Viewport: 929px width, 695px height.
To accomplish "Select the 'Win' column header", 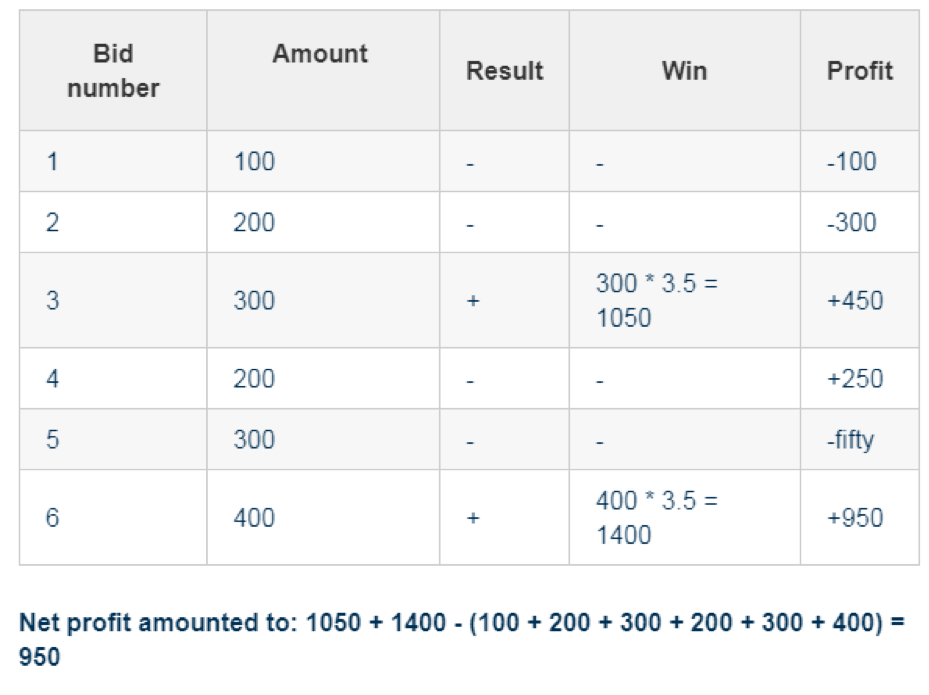I will point(684,71).
